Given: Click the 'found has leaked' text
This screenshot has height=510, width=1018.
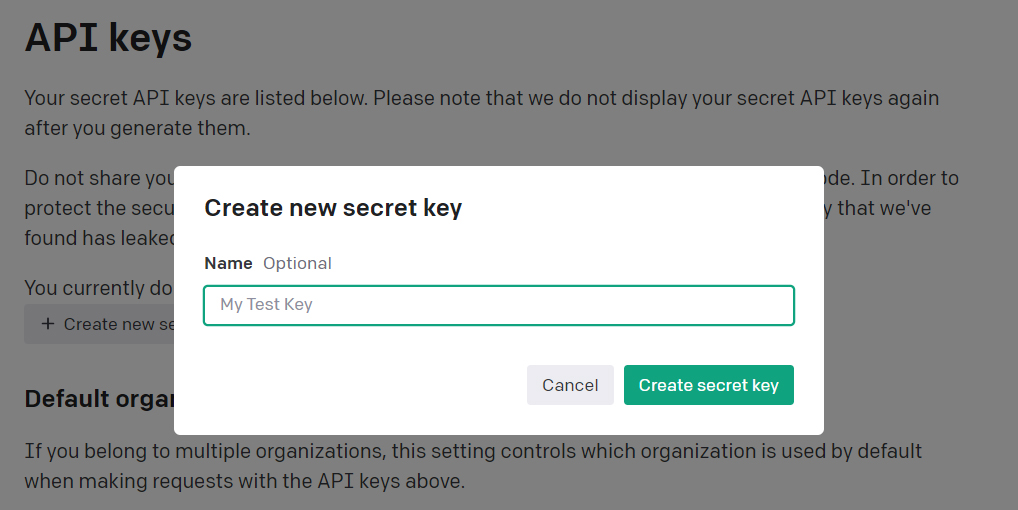Looking at the screenshot, I should [x=99, y=238].
